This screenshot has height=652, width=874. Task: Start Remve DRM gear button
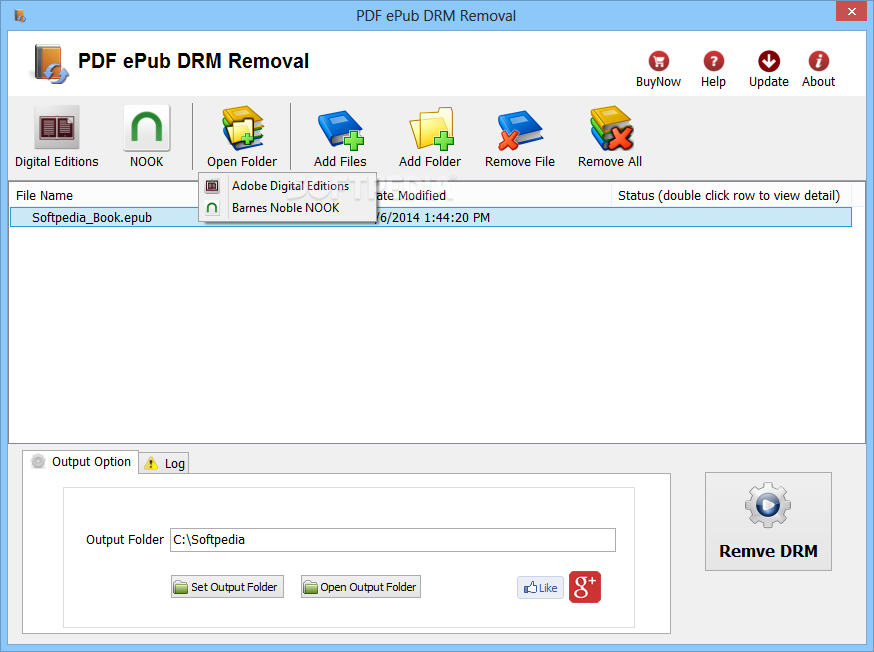tap(768, 522)
